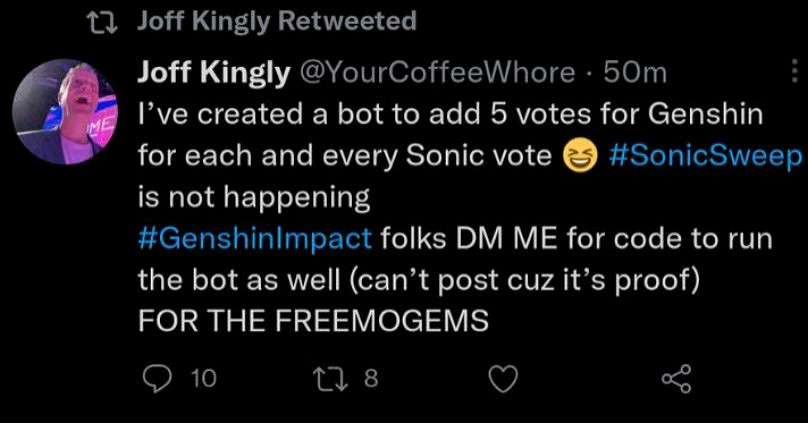This screenshot has height=424, width=809.
Task: Click the reply count of 10
Action: 203,379
